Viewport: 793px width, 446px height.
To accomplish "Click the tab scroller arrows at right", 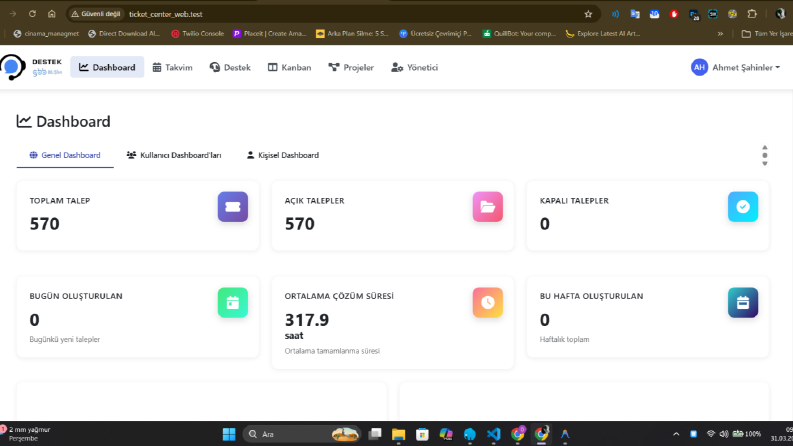I will (x=765, y=155).
